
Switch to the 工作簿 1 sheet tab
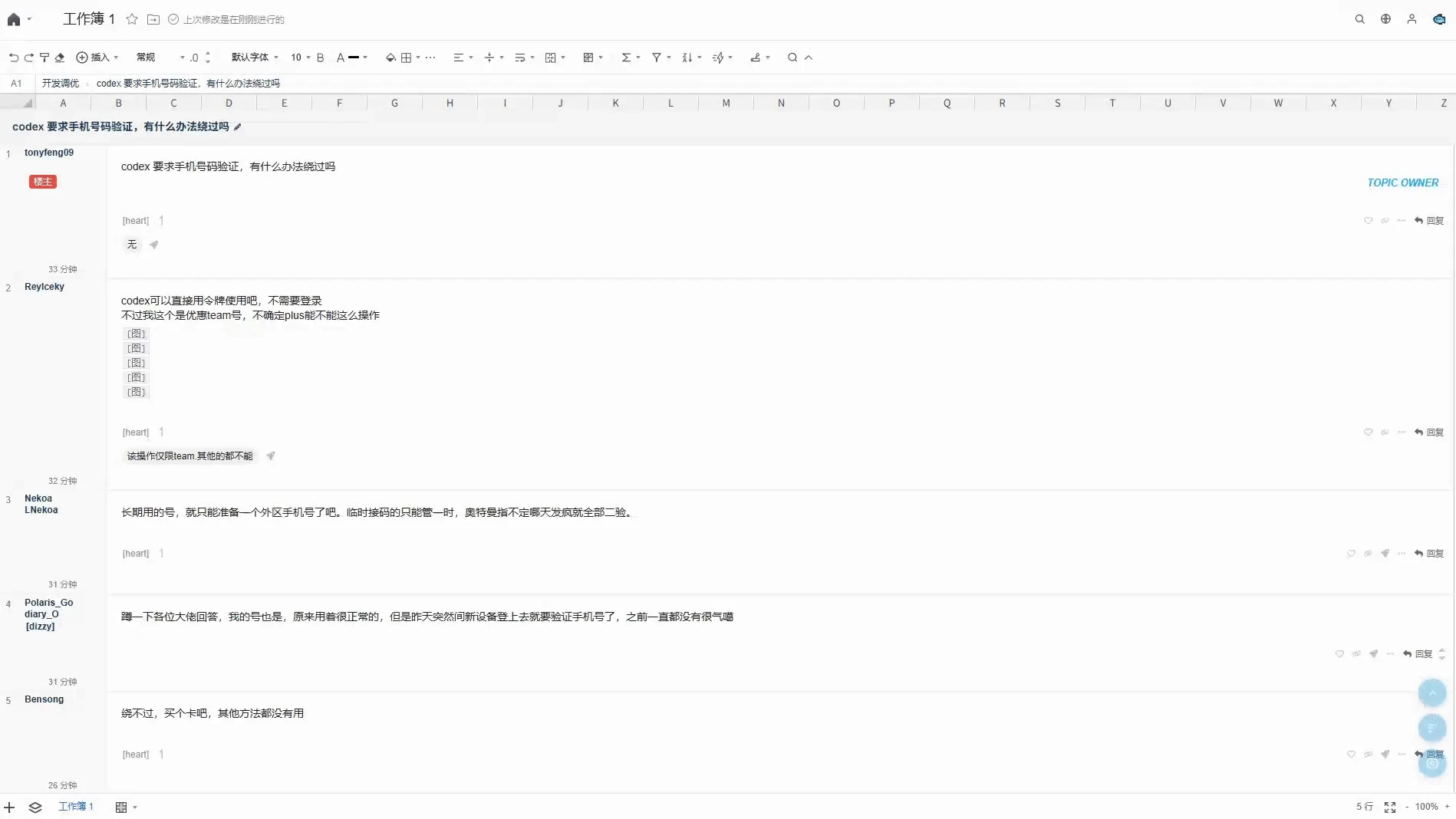[x=76, y=807]
